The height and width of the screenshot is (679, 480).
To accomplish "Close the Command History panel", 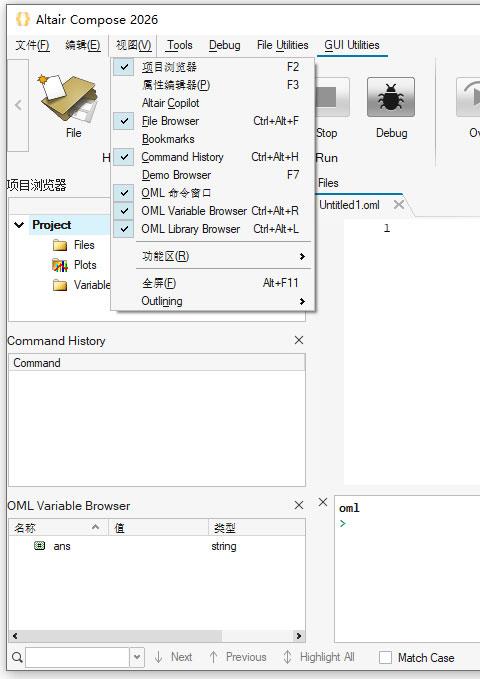I will pos(299,340).
